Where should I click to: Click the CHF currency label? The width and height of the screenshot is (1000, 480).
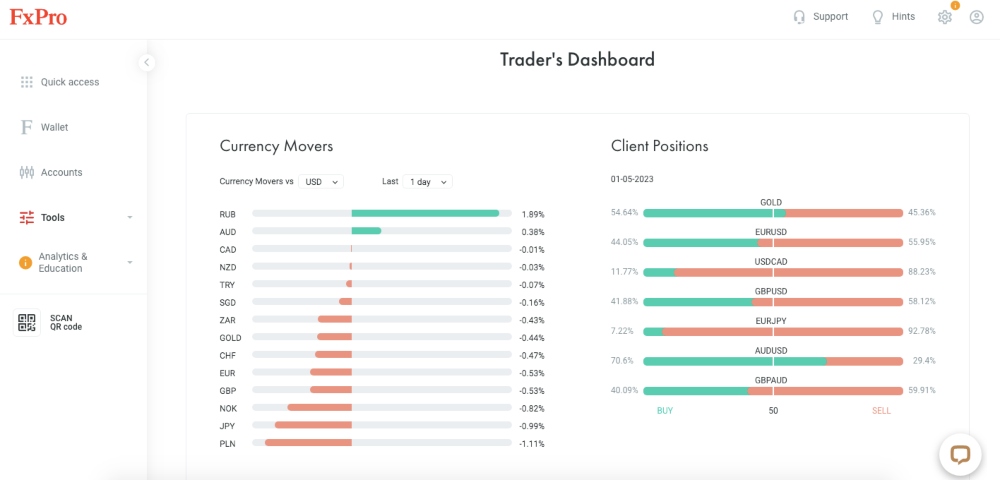(x=227, y=355)
